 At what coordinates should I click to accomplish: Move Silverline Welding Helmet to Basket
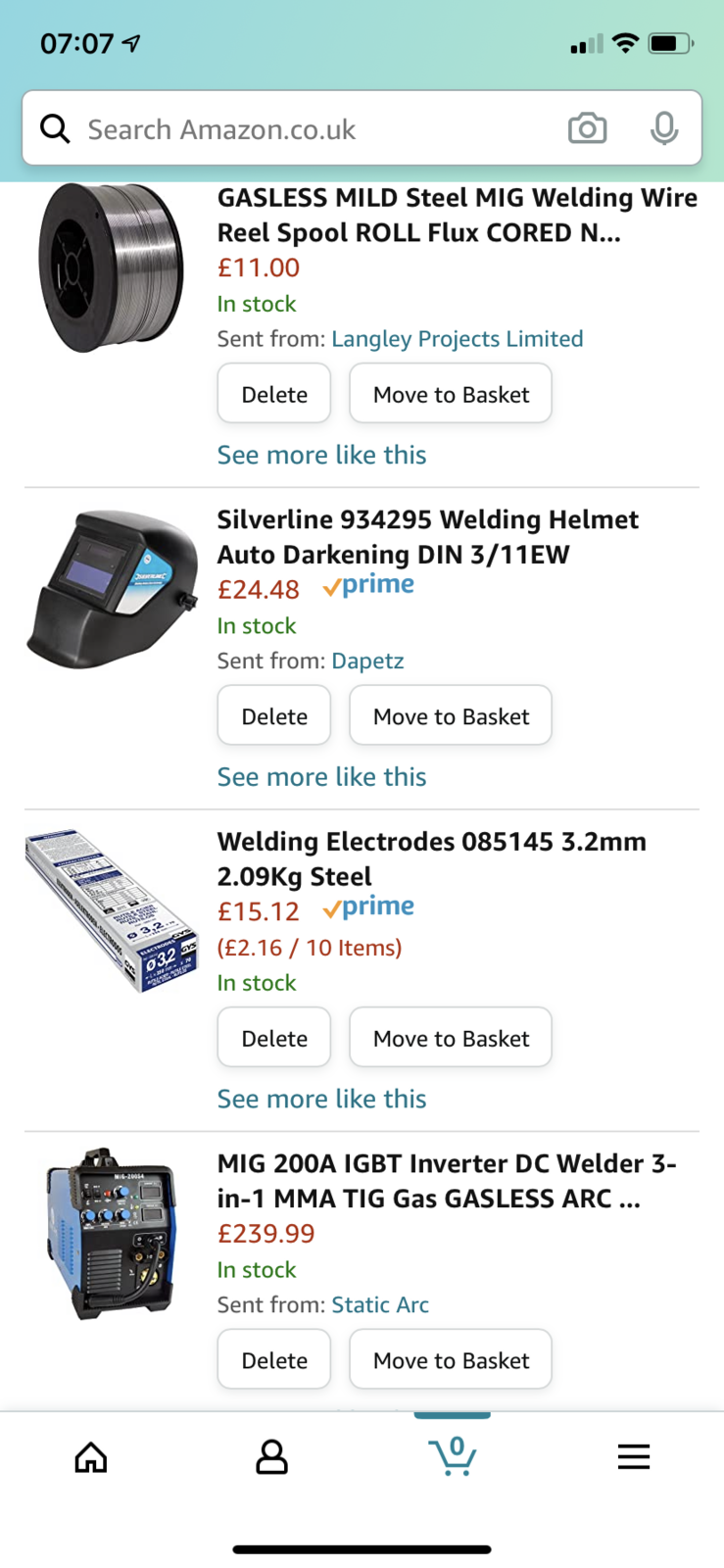(x=451, y=716)
